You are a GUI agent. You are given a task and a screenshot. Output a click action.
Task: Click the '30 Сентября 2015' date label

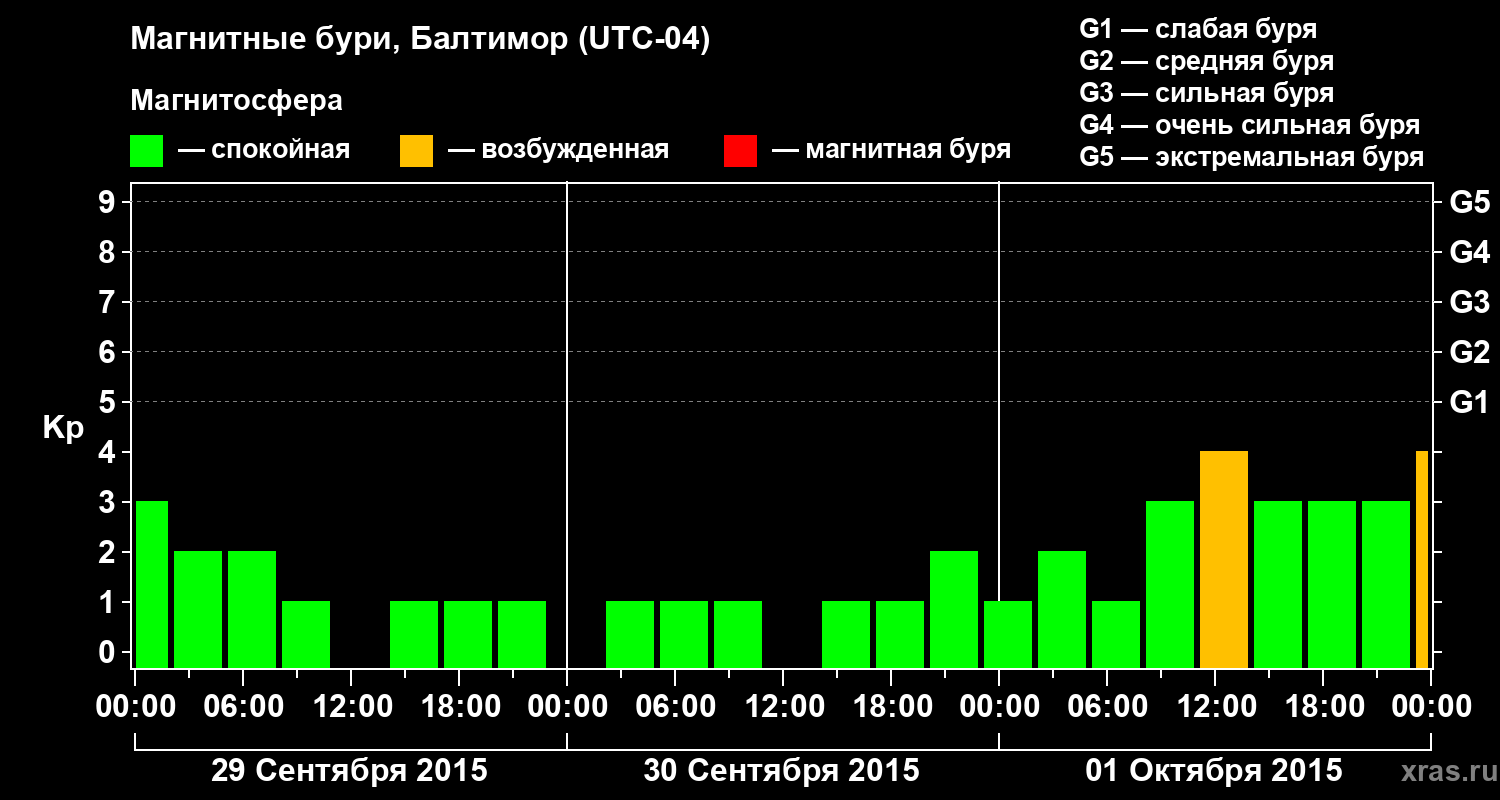781,770
